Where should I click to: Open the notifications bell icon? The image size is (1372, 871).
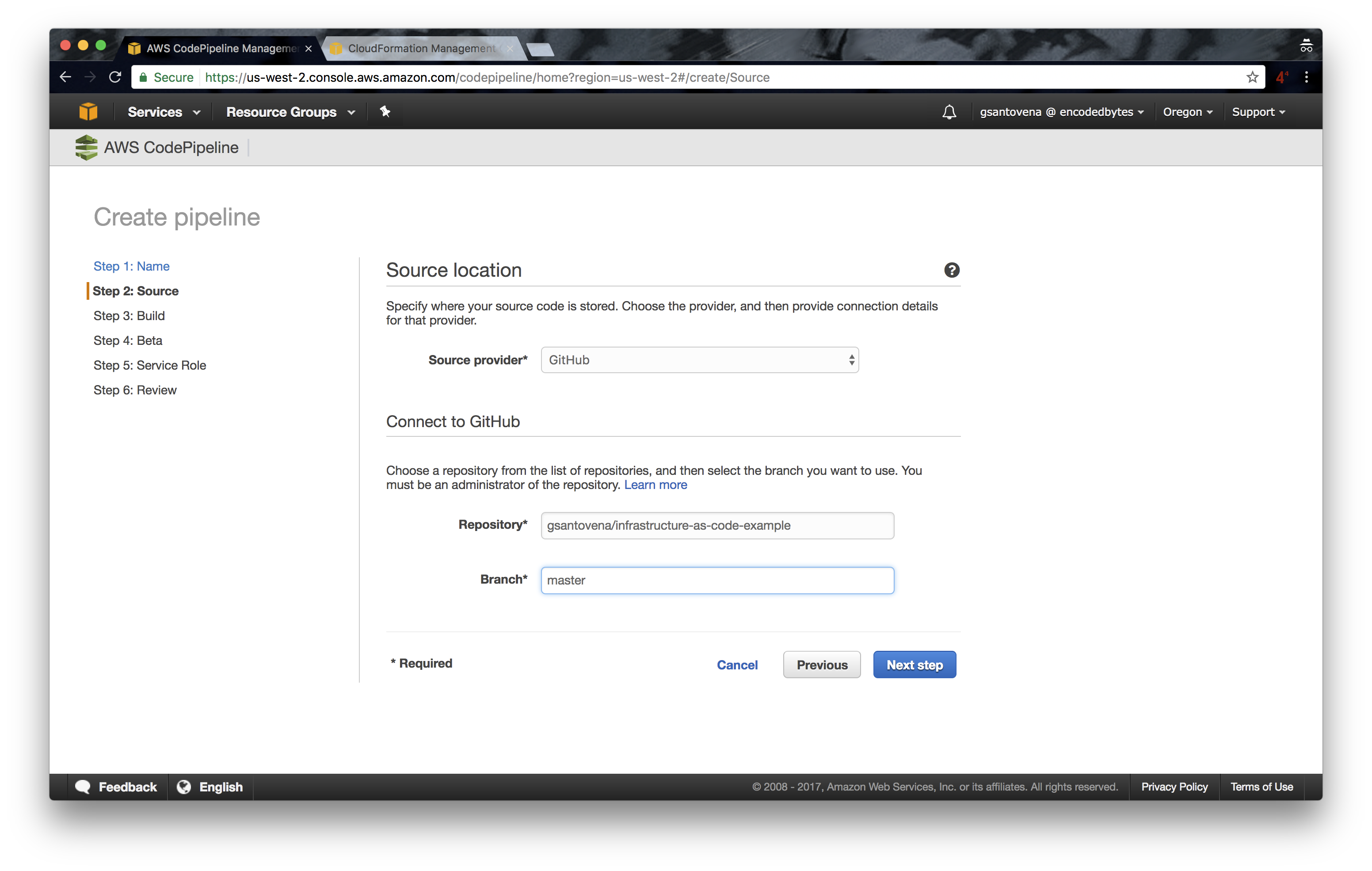pos(949,112)
